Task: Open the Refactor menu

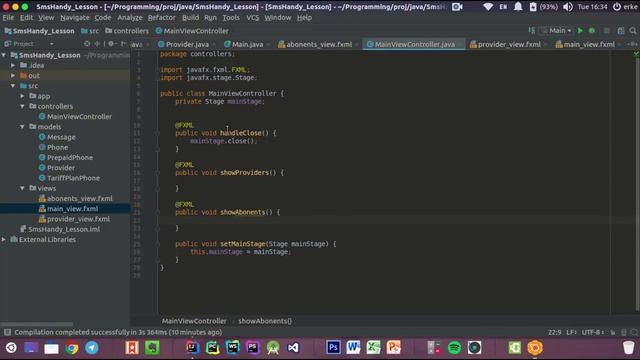Action: click(161, 18)
